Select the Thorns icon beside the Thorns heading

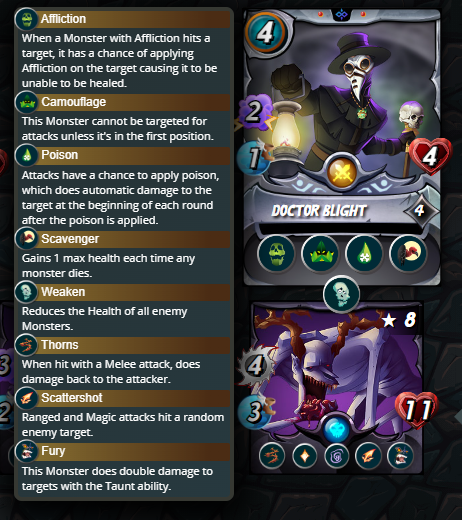[27, 345]
